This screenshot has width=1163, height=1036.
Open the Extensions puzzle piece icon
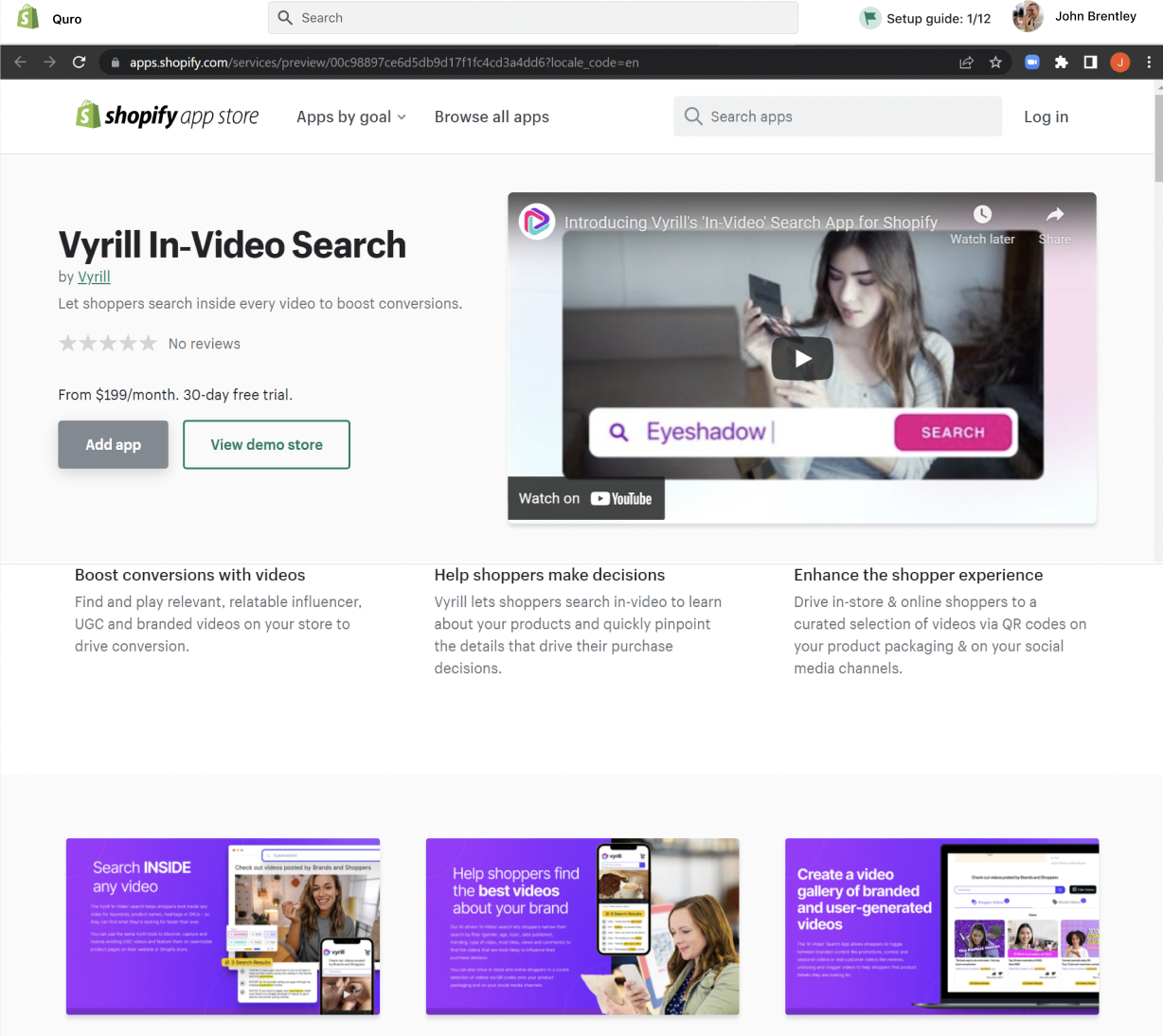click(1062, 63)
